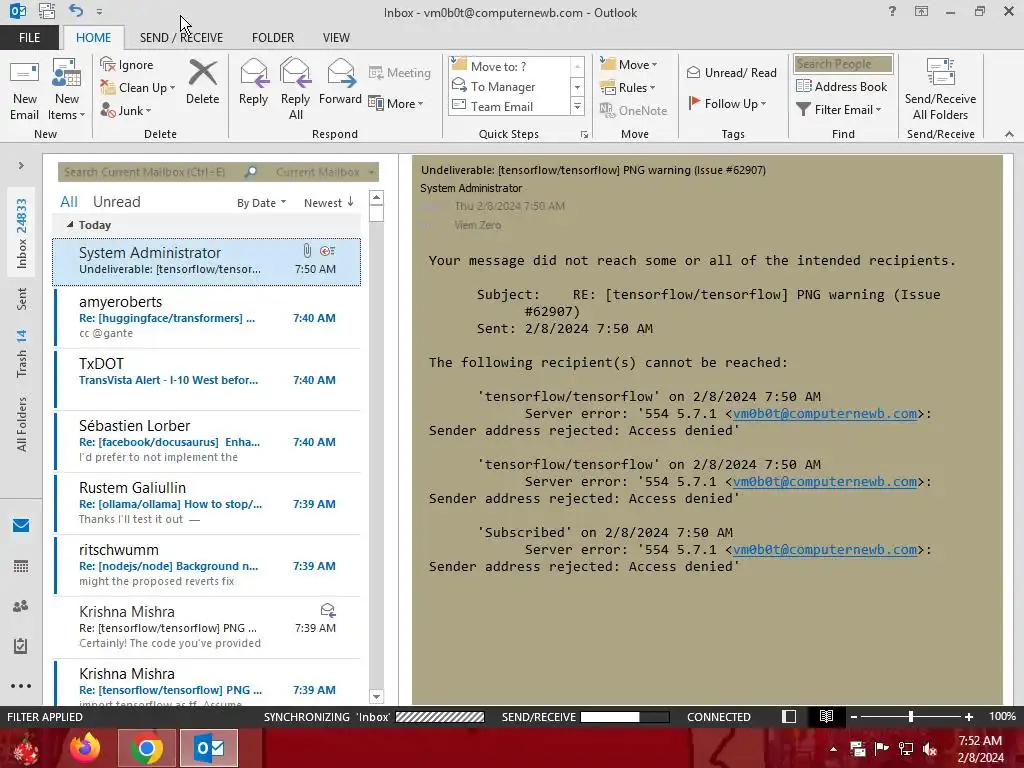
Task: Open Outlook Help question mark
Action: [892, 11]
